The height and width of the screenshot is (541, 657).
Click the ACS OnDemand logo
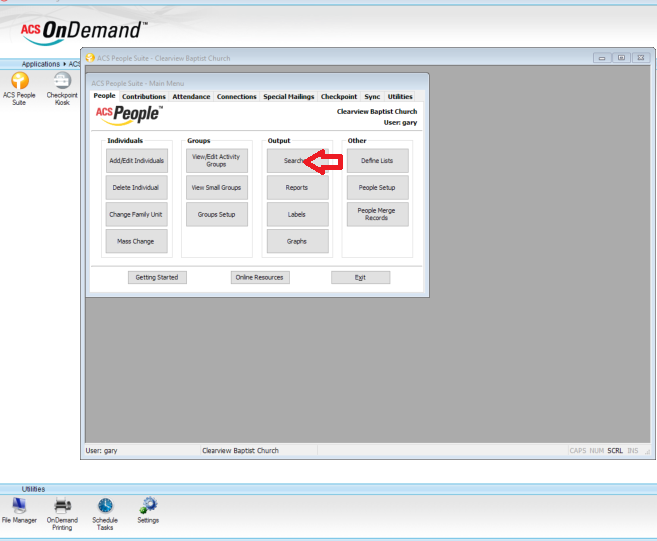pyautogui.click(x=83, y=32)
